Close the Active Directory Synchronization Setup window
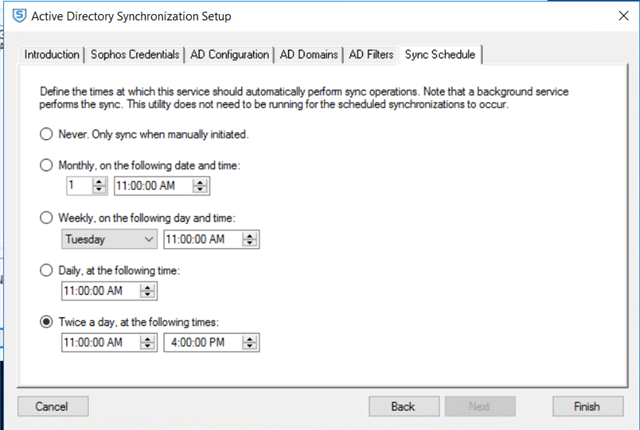The image size is (640, 430). point(623,16)
